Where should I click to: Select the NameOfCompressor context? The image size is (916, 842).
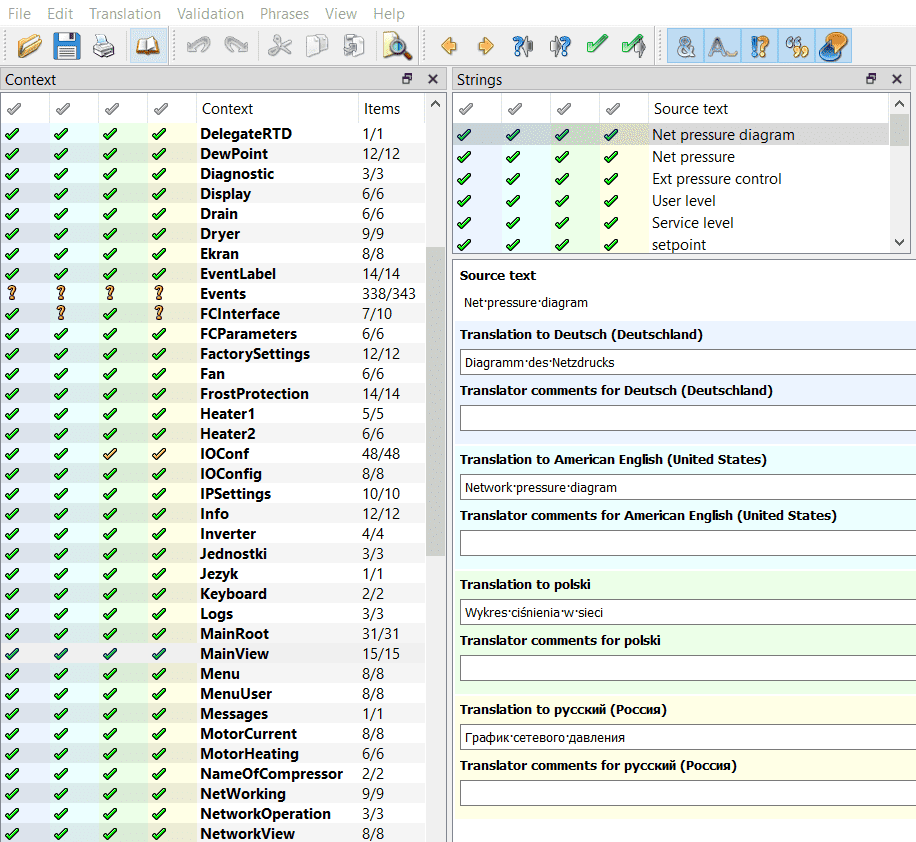tap(213, 774)
